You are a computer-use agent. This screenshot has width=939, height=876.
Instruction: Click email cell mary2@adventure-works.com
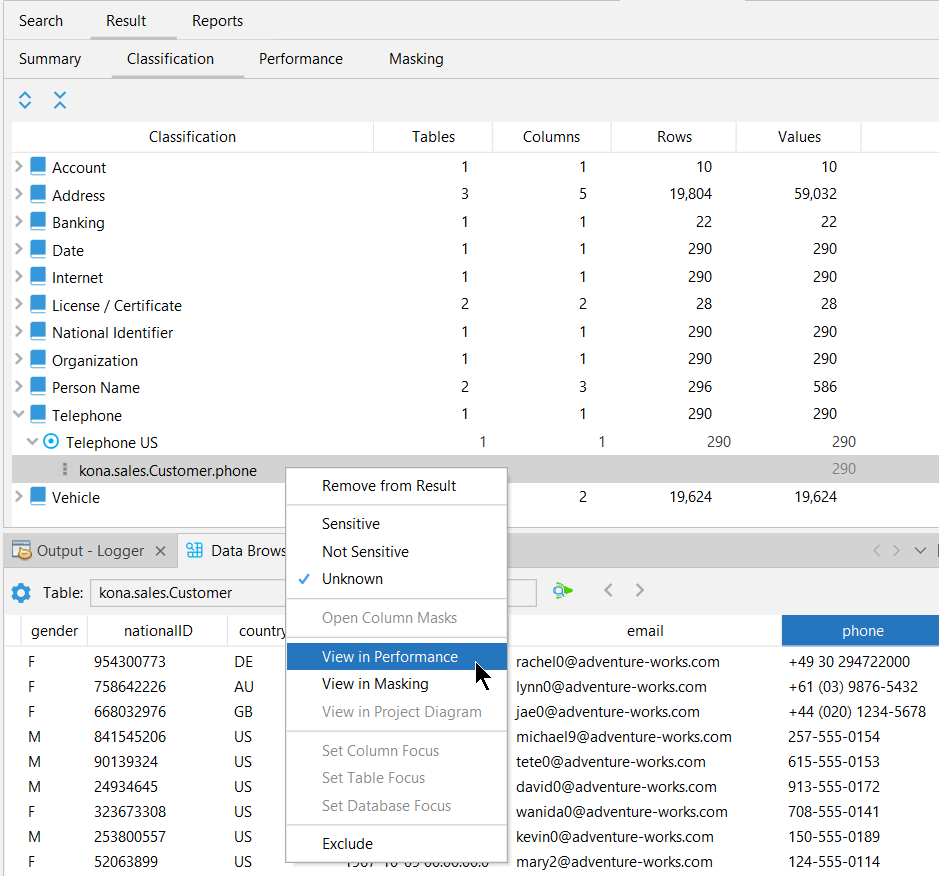point(614,862)
